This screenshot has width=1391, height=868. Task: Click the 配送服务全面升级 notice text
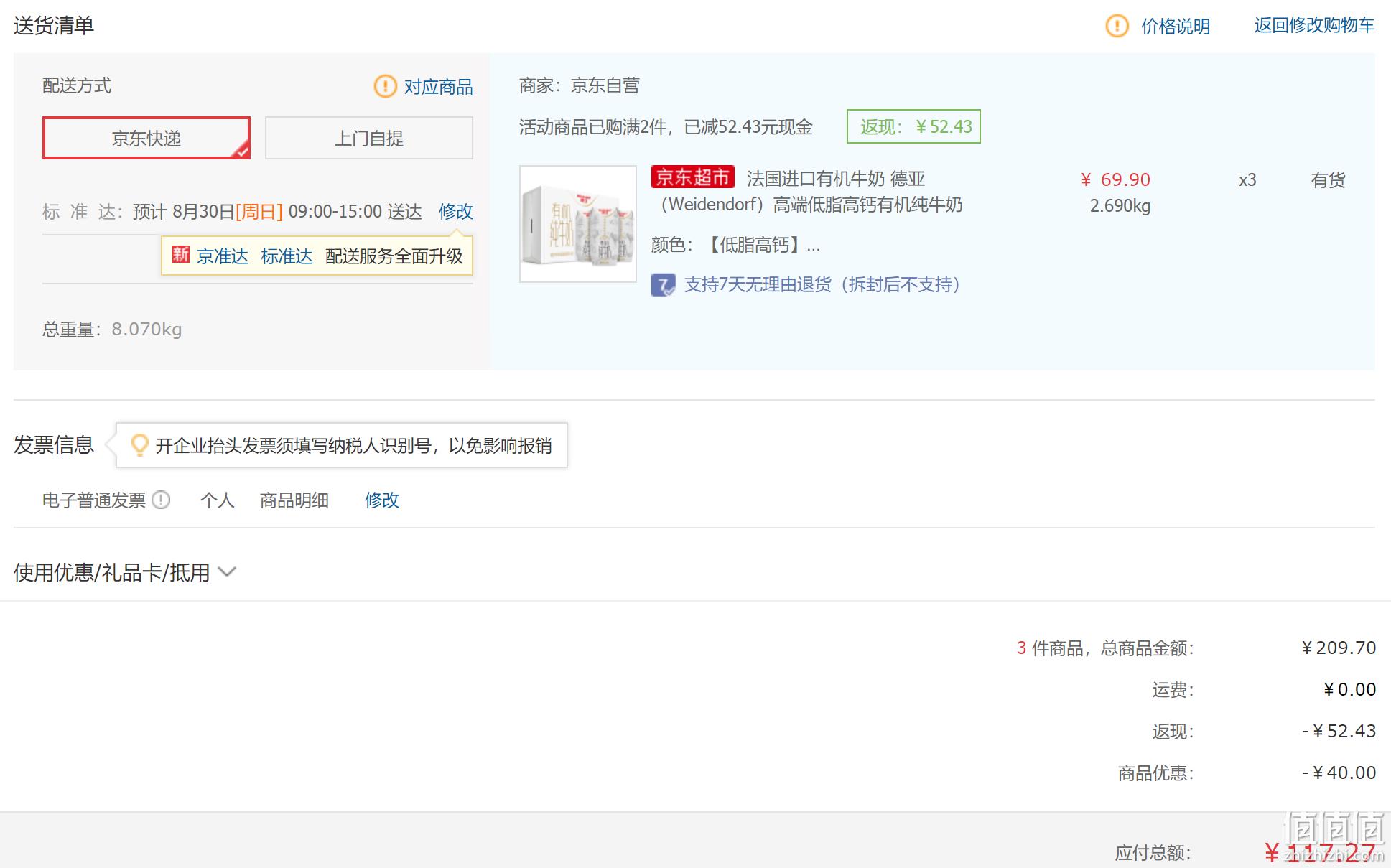(x=394, y=256)
